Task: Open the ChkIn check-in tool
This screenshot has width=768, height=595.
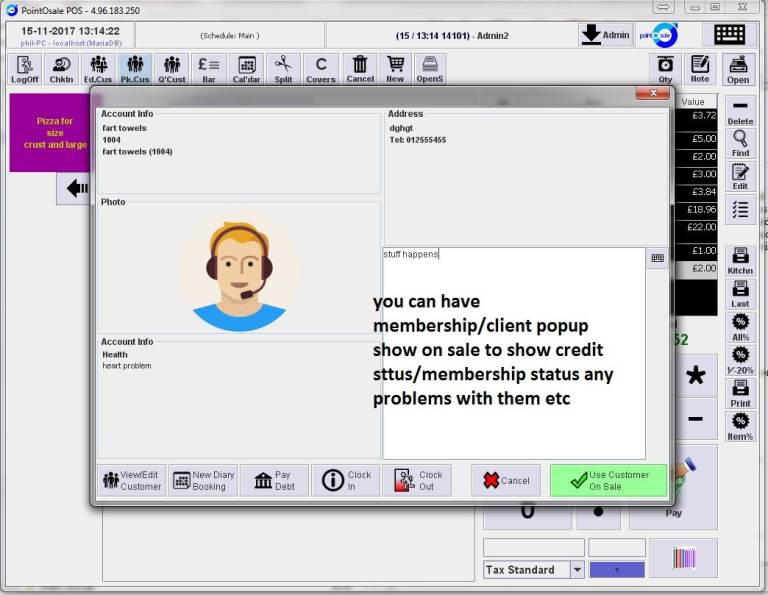Action: 61,69
